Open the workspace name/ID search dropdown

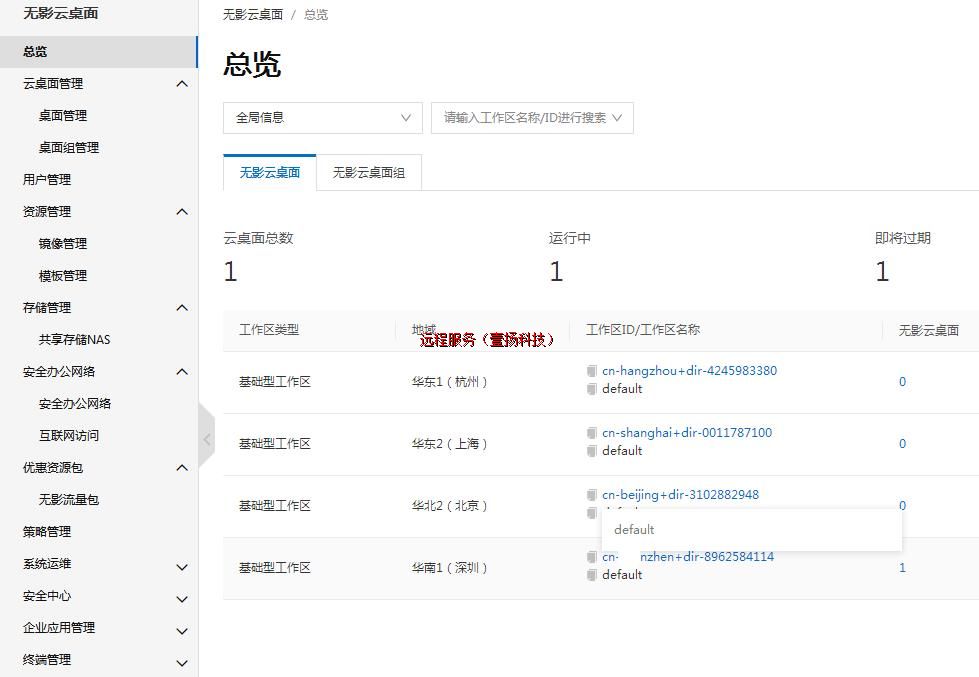click(x=532, y=118)
